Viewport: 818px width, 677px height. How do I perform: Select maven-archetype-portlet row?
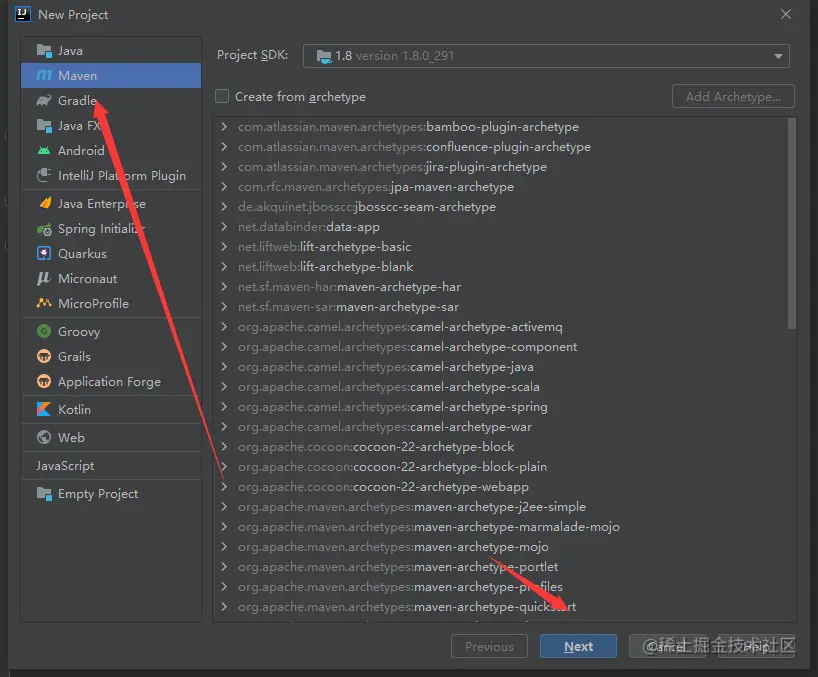click(500, 566)
